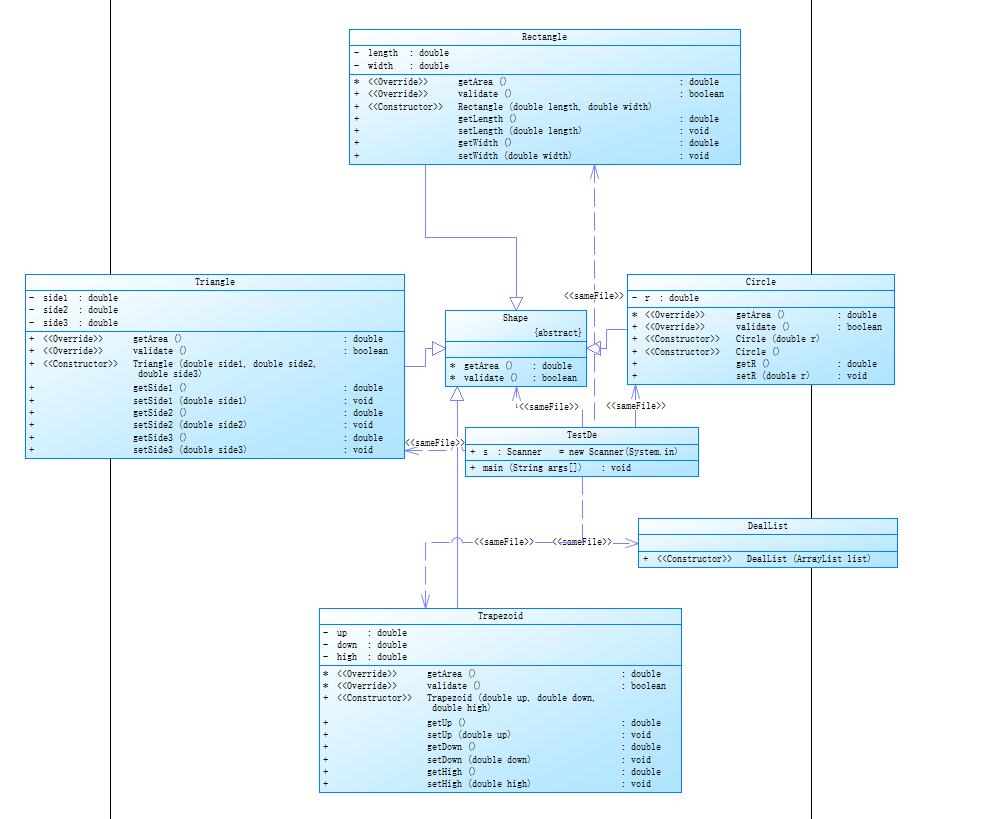Click high attribute in Trapezoid
997x819 pixels.
point(365,657)
